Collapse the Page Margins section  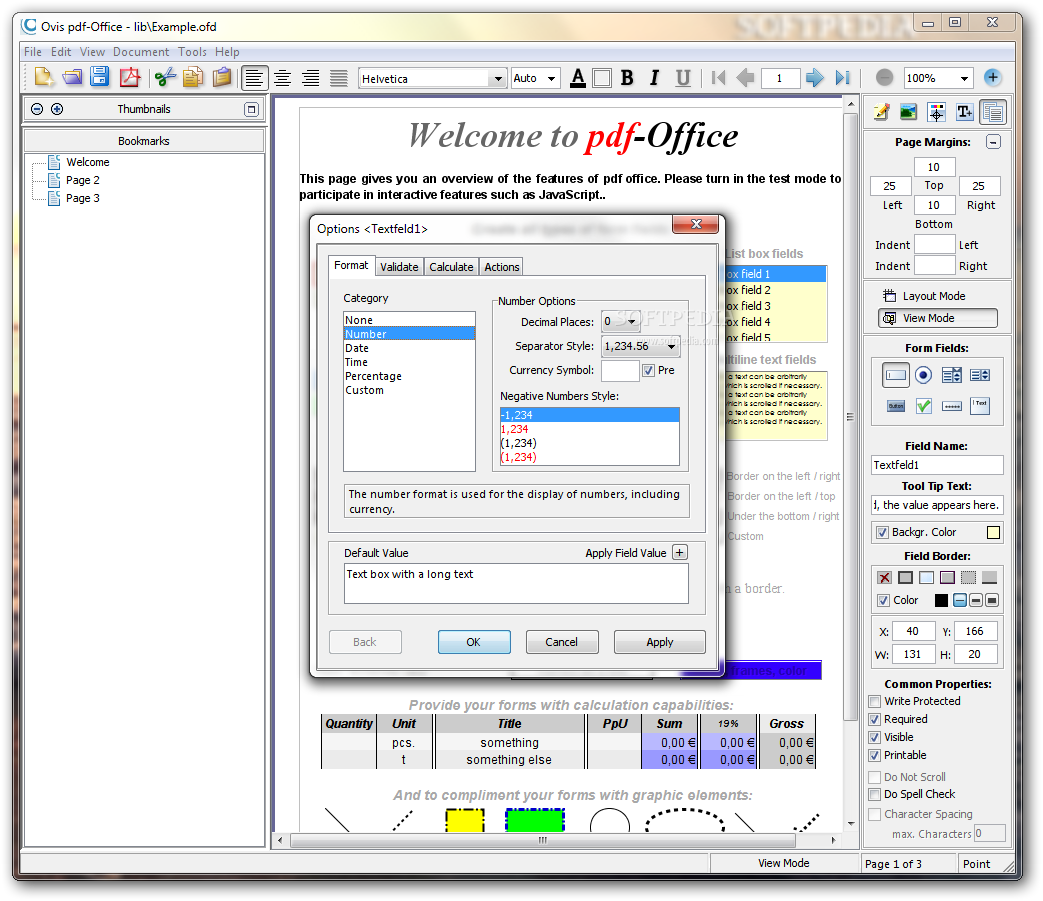tap(993, 142)
